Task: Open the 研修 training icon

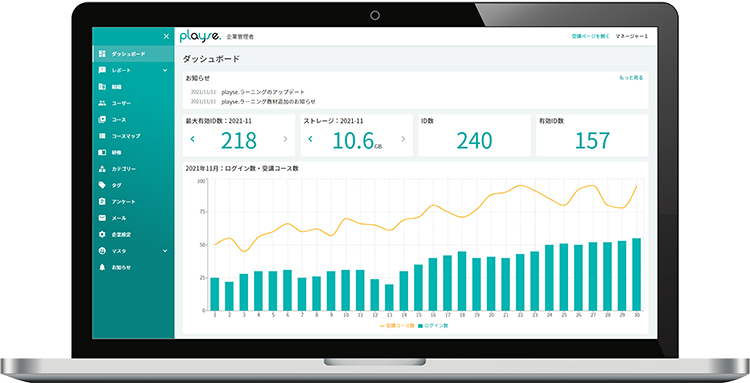Action: pyautogui.click(x=102, y=153)
